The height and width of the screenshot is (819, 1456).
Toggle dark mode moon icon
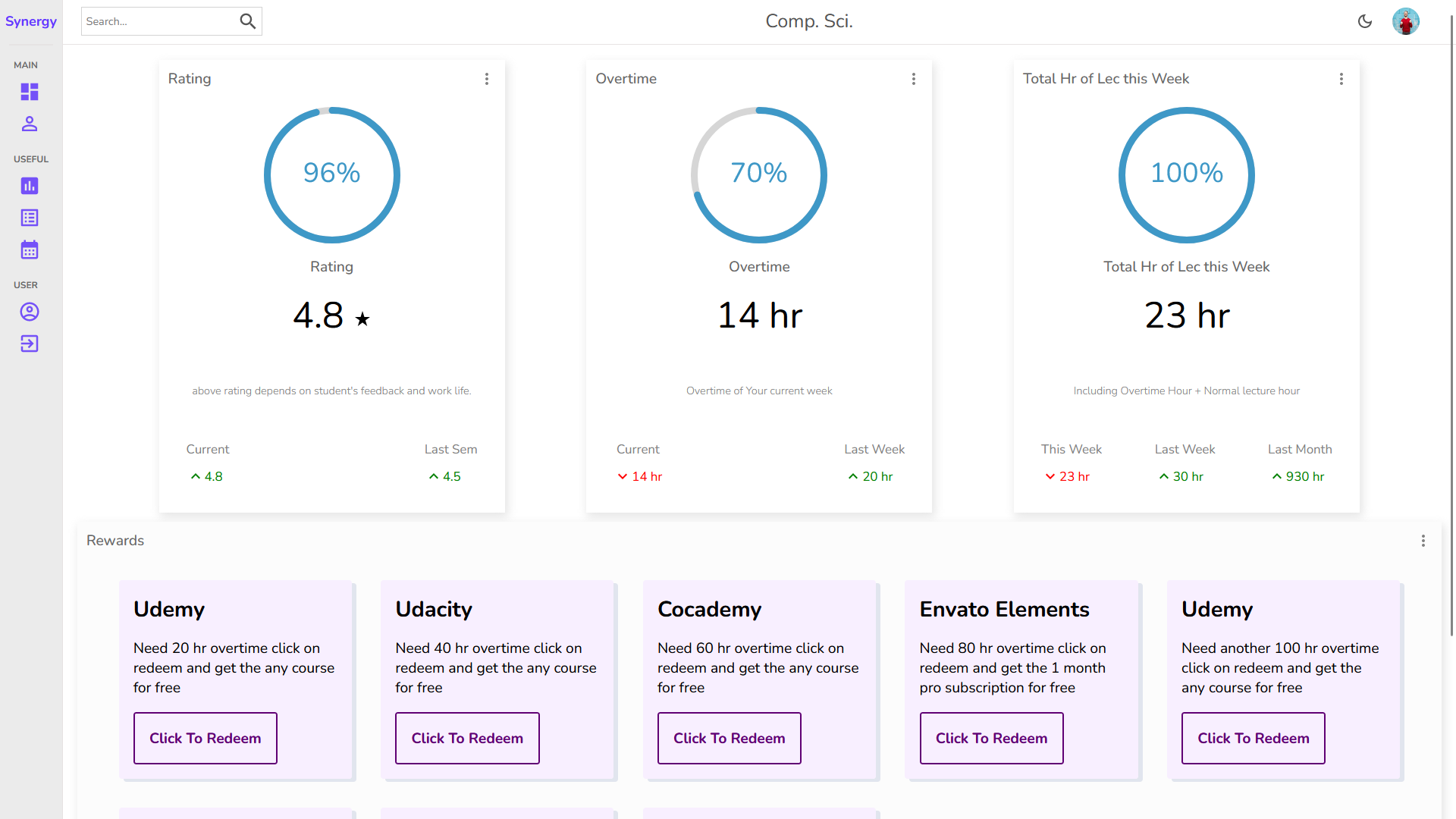1365,21
